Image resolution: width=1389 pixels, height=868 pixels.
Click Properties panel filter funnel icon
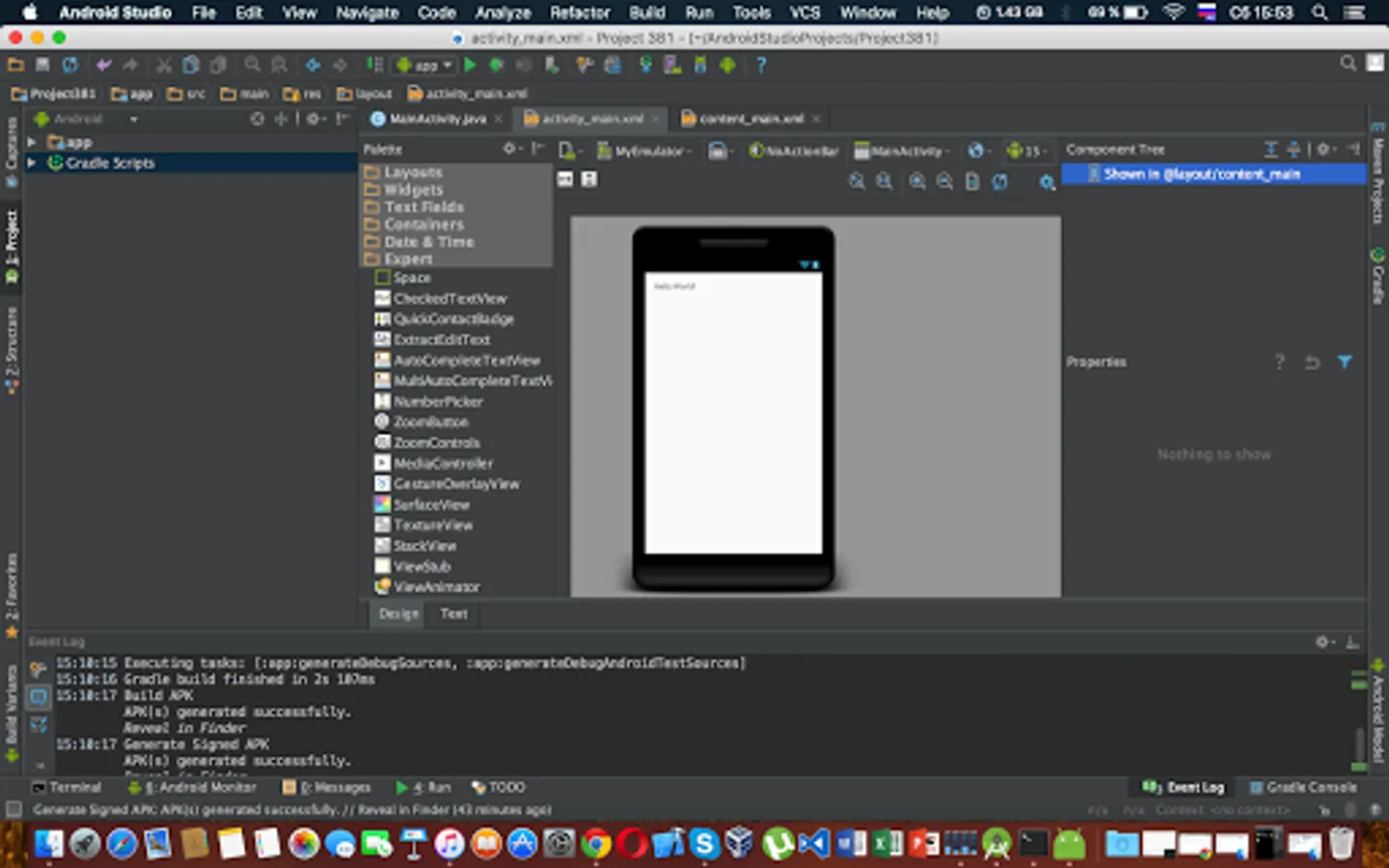pyautogui.click(x=1345, y=362)
